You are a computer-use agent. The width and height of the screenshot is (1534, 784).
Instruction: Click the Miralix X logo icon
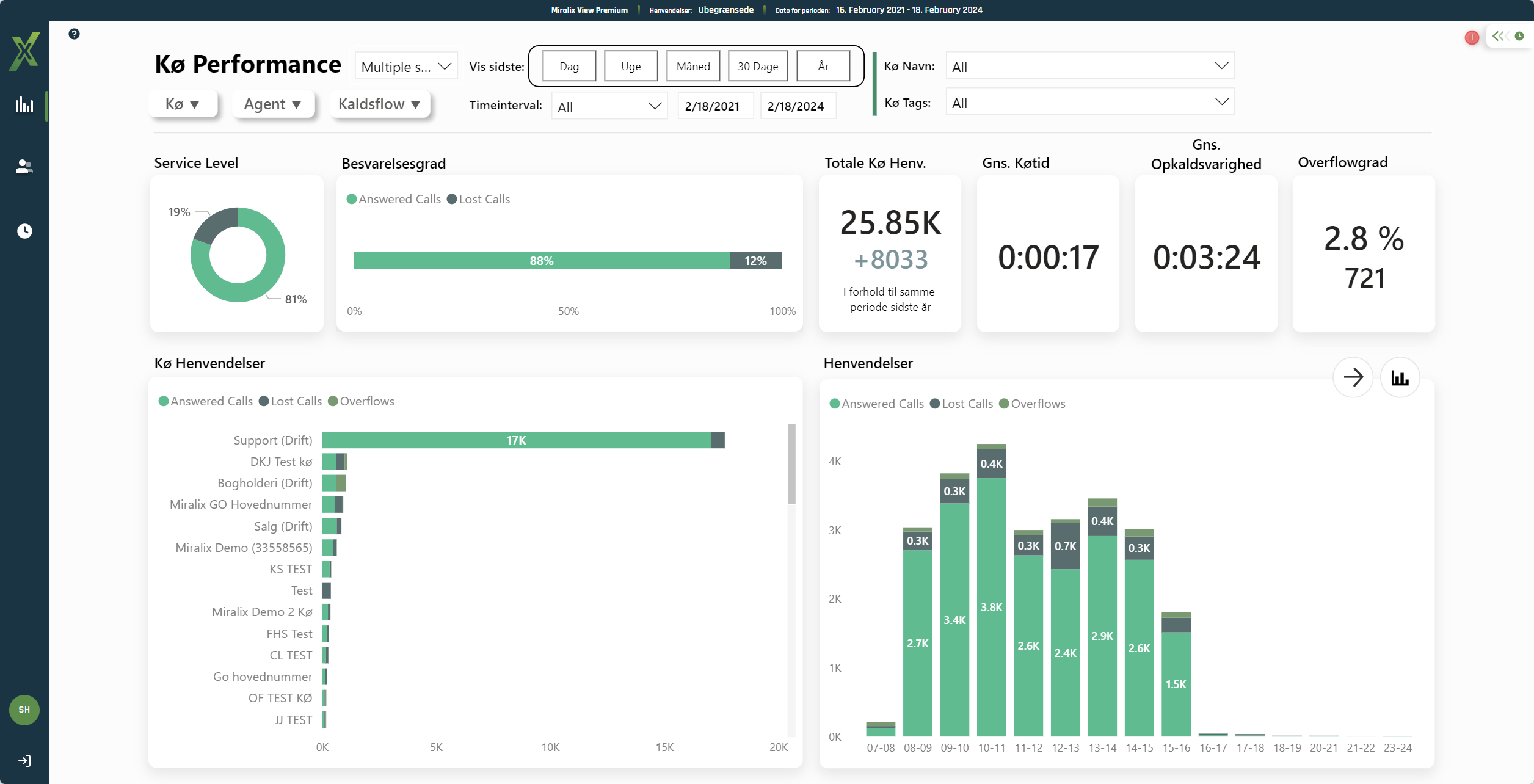point(24,51)
